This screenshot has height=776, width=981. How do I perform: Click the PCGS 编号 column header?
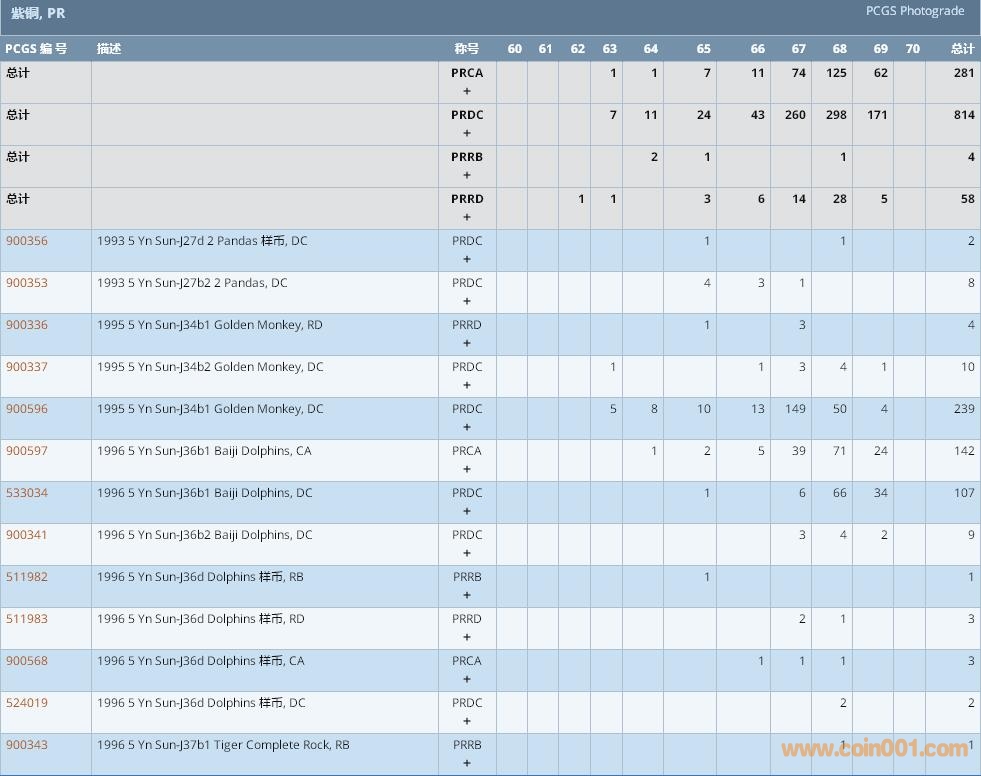[36, 49]
